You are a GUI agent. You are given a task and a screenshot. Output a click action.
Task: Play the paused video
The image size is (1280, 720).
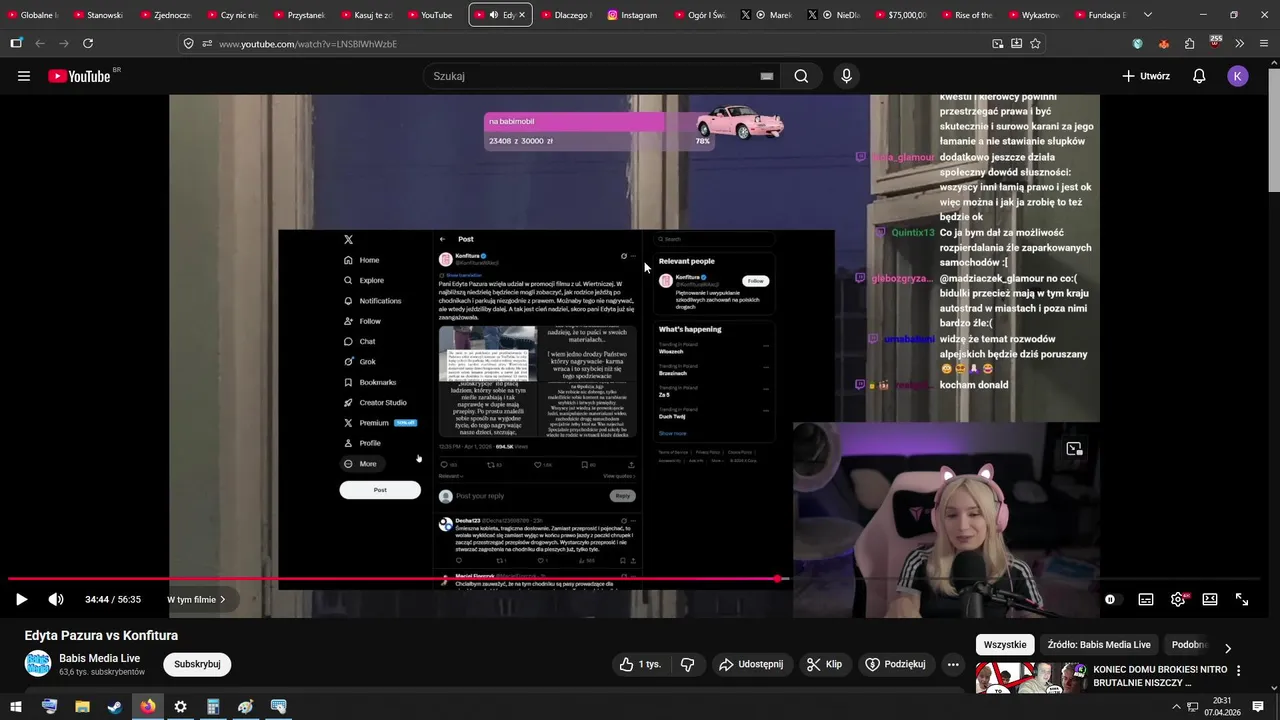21,599
